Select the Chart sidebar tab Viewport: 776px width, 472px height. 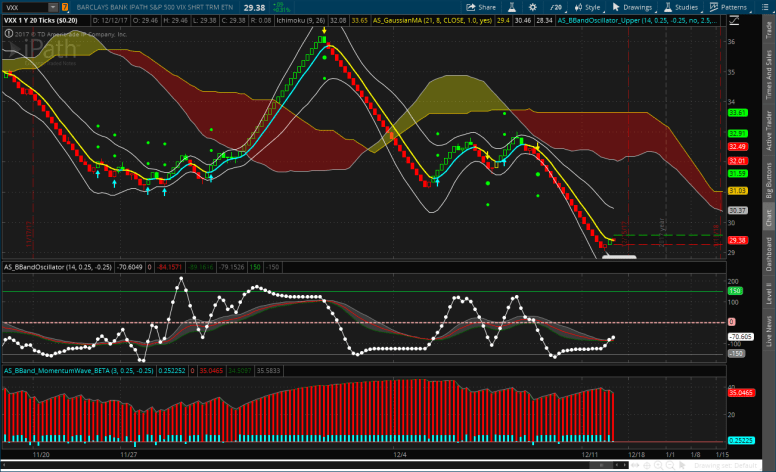coord(768,218)
